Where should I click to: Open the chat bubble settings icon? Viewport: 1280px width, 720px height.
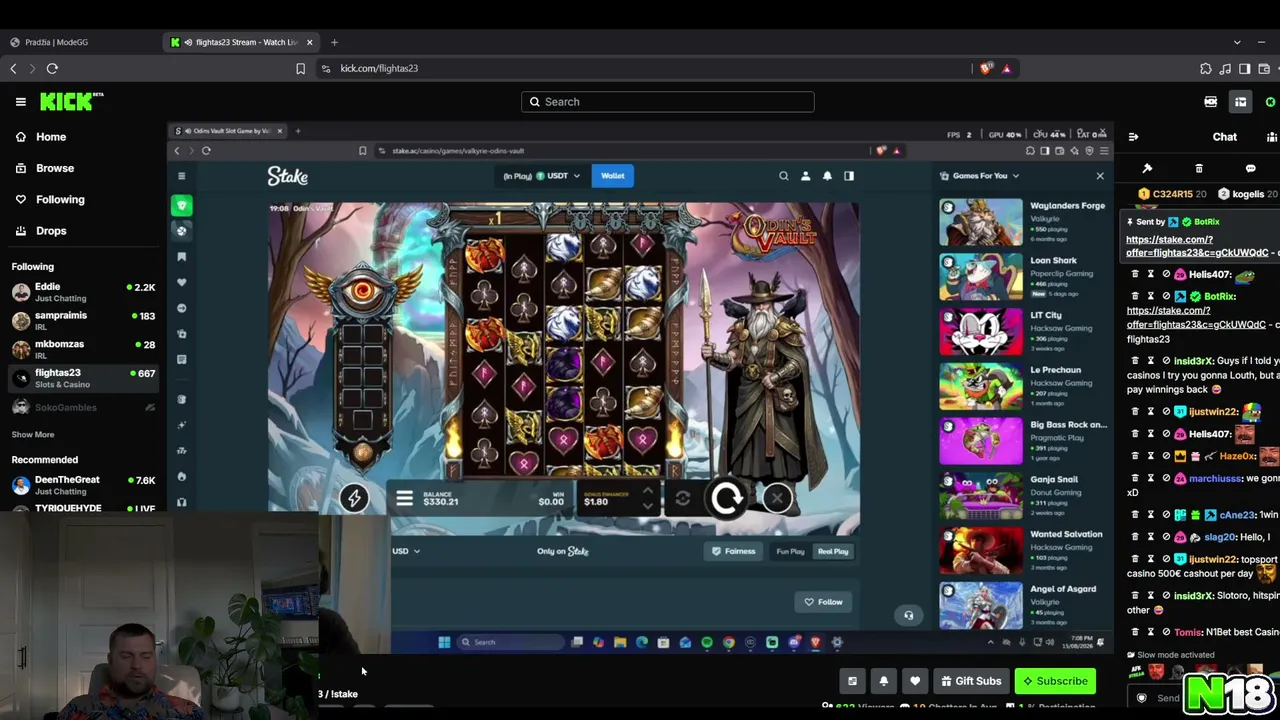point(1250,169)
